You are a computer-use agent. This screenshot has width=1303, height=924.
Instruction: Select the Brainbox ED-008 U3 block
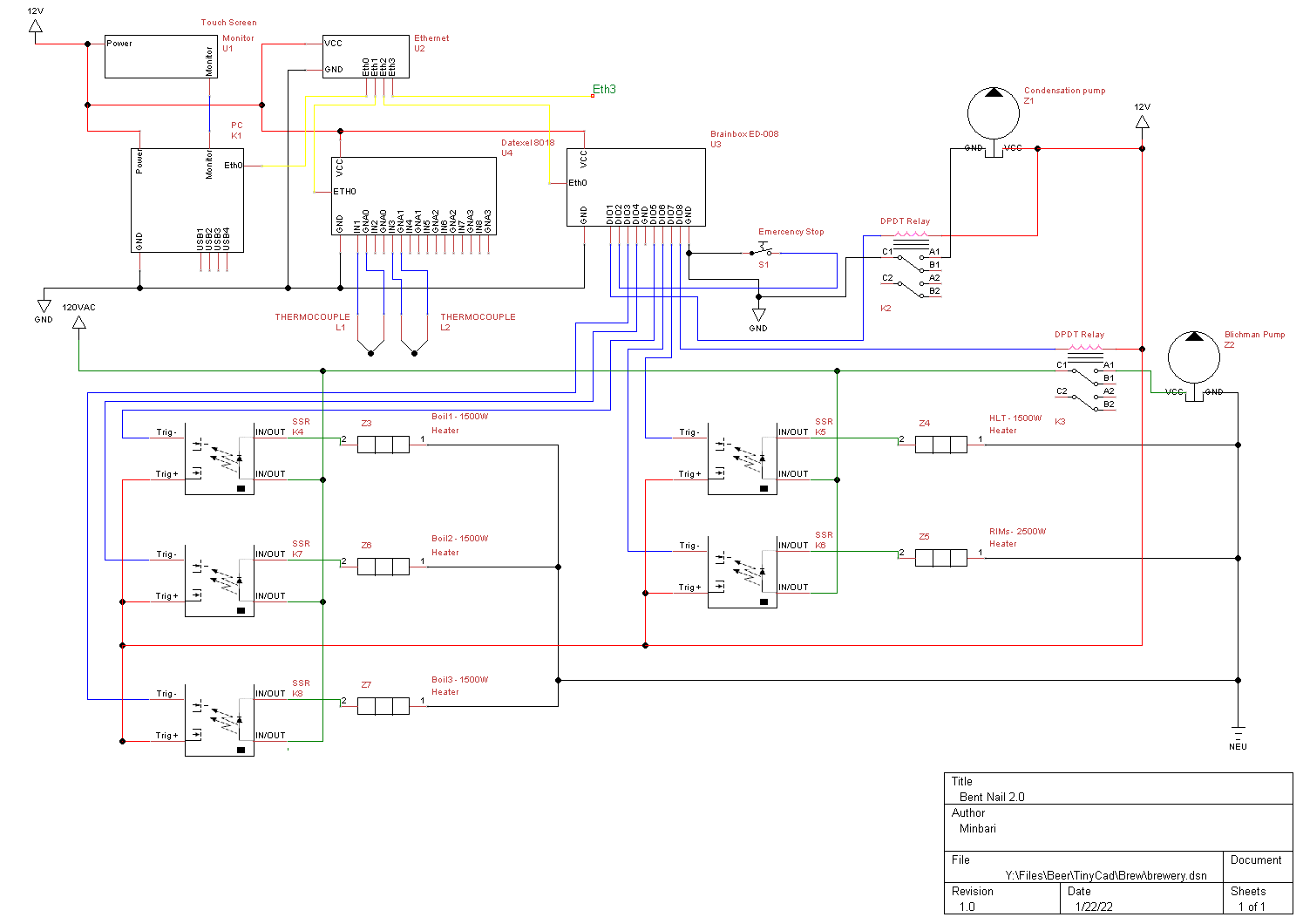click(x=636, y=187)
